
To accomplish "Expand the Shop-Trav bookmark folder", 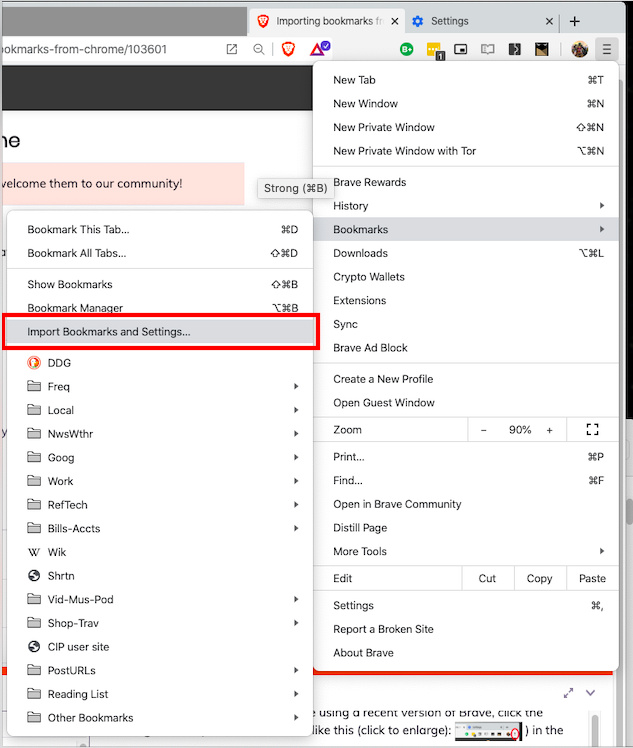I will 160,623.
